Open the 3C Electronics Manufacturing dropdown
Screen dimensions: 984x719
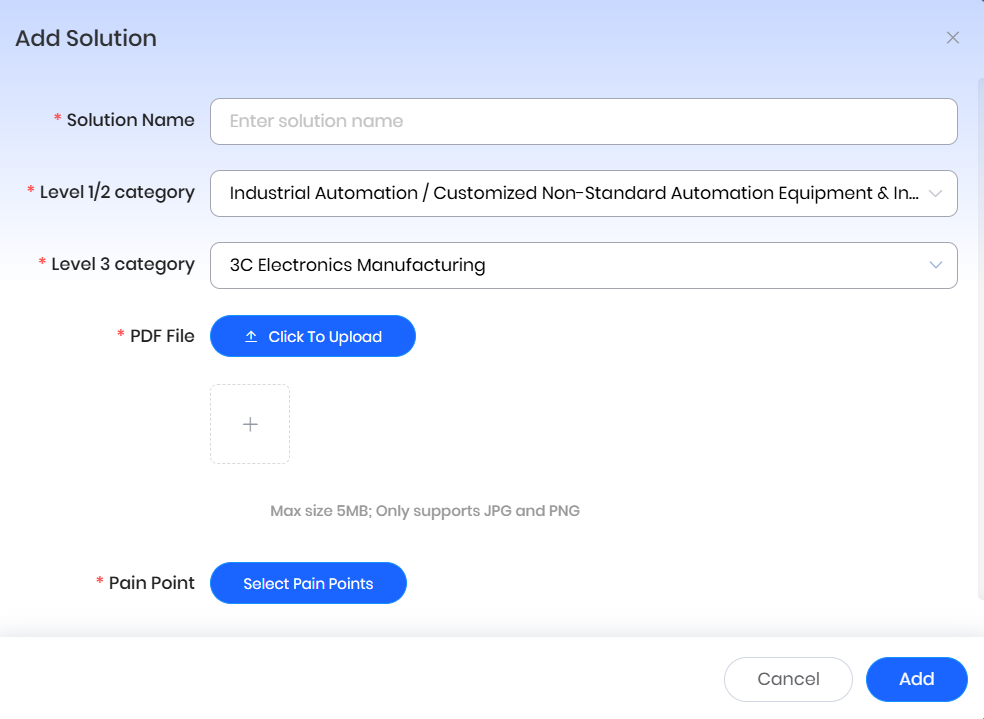click(574, 265)
